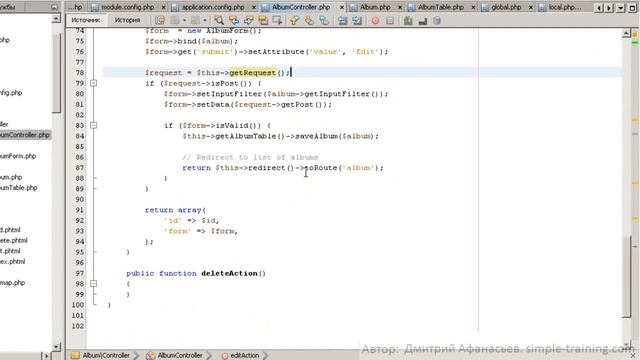Click green icon after macro buttons
Image resolution: width=640 pixels, height=360 pixels.
tap(408, 20)
